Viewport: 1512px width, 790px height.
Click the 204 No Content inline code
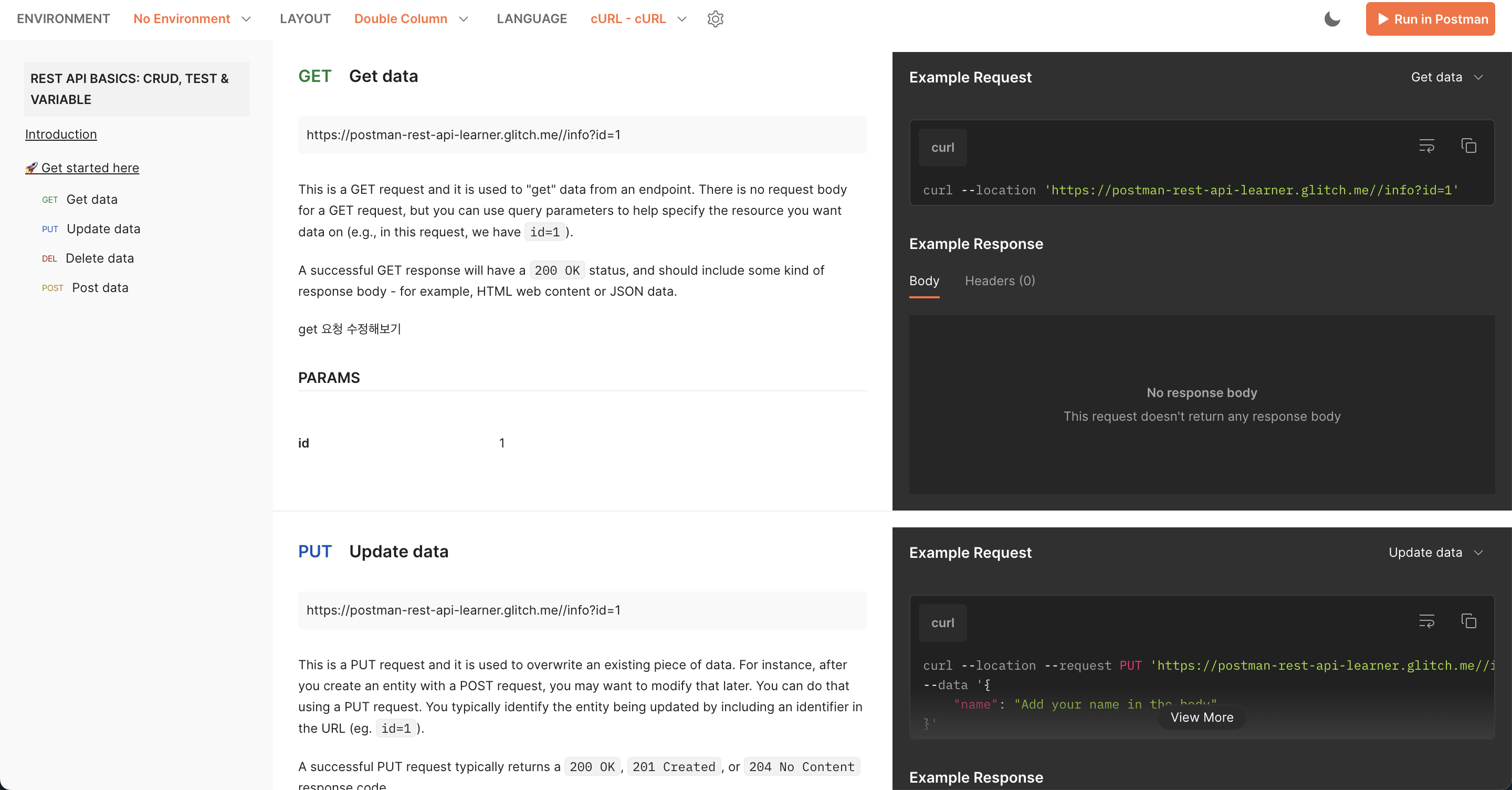point(802,766)
